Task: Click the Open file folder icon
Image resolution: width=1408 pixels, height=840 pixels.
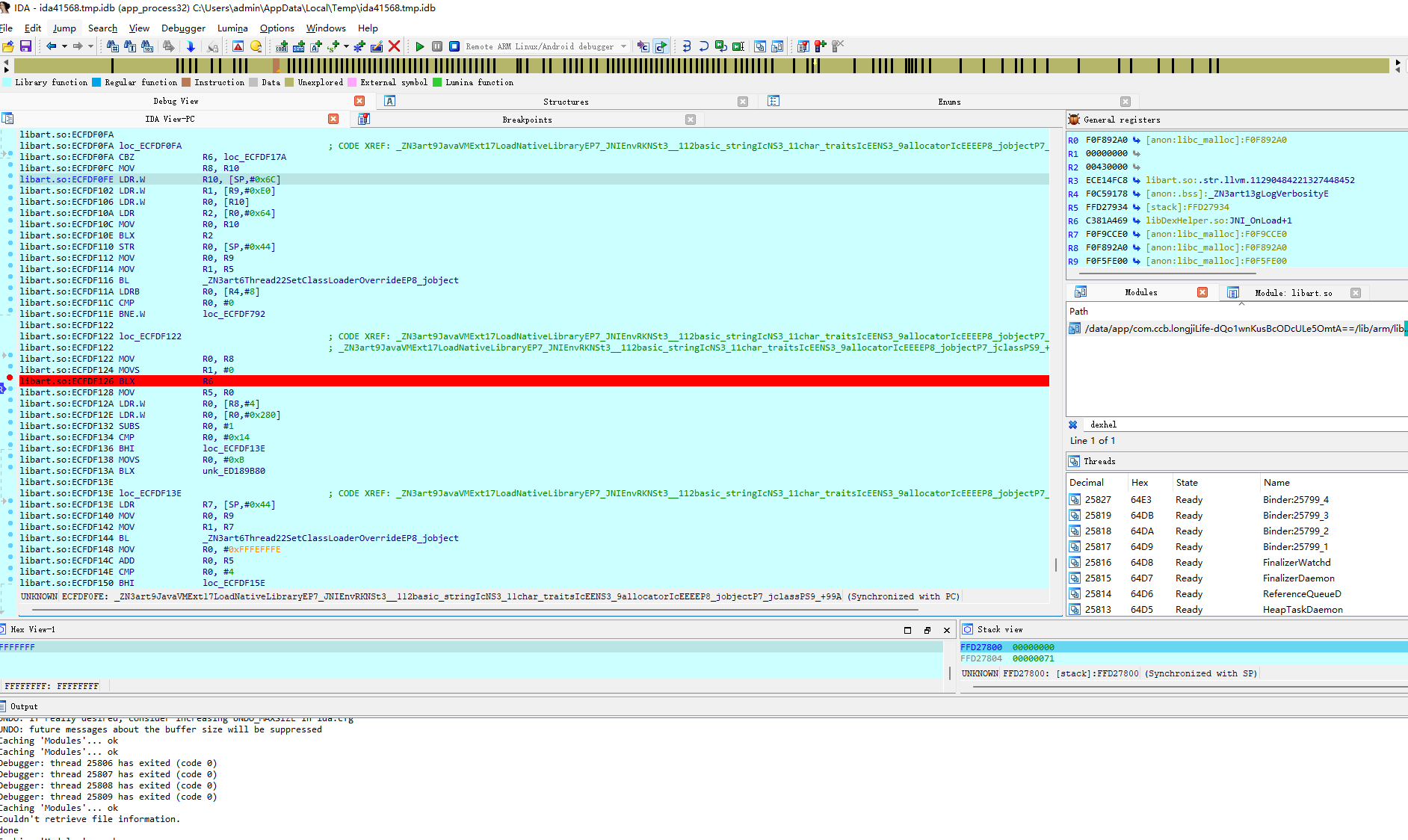Action: point(8,46)
